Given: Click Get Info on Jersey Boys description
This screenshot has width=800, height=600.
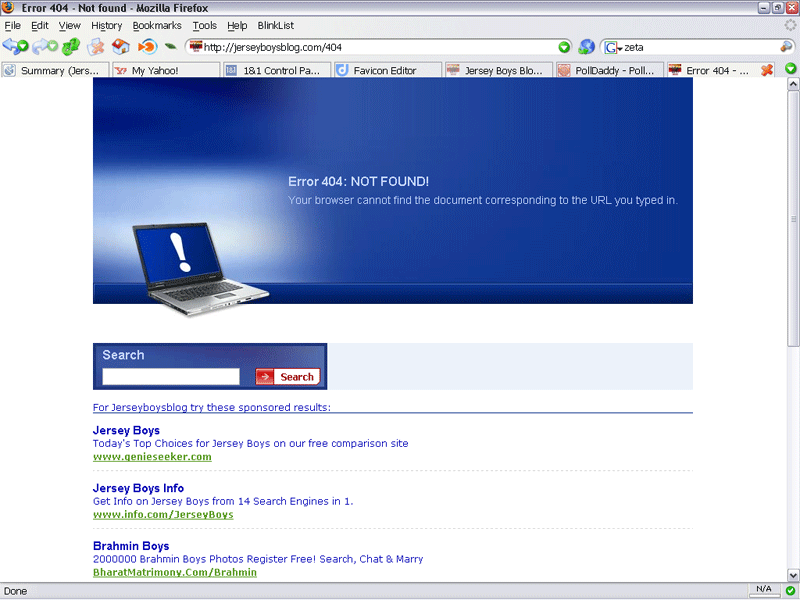Looking at the screenshot, I should click(223, 501).
